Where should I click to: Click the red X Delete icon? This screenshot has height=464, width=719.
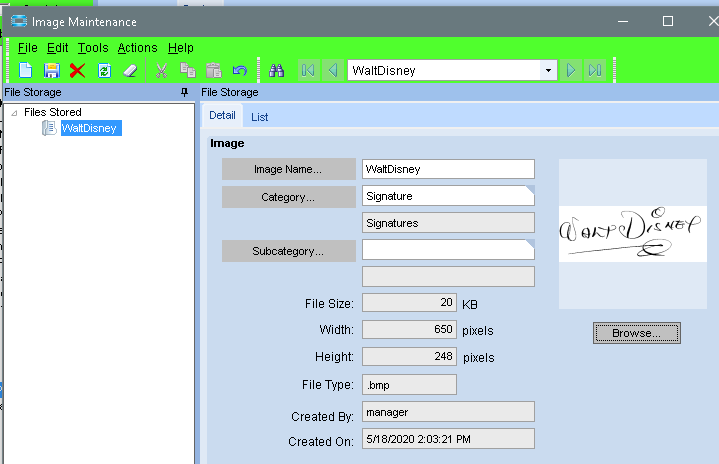[x=78, y=71]
